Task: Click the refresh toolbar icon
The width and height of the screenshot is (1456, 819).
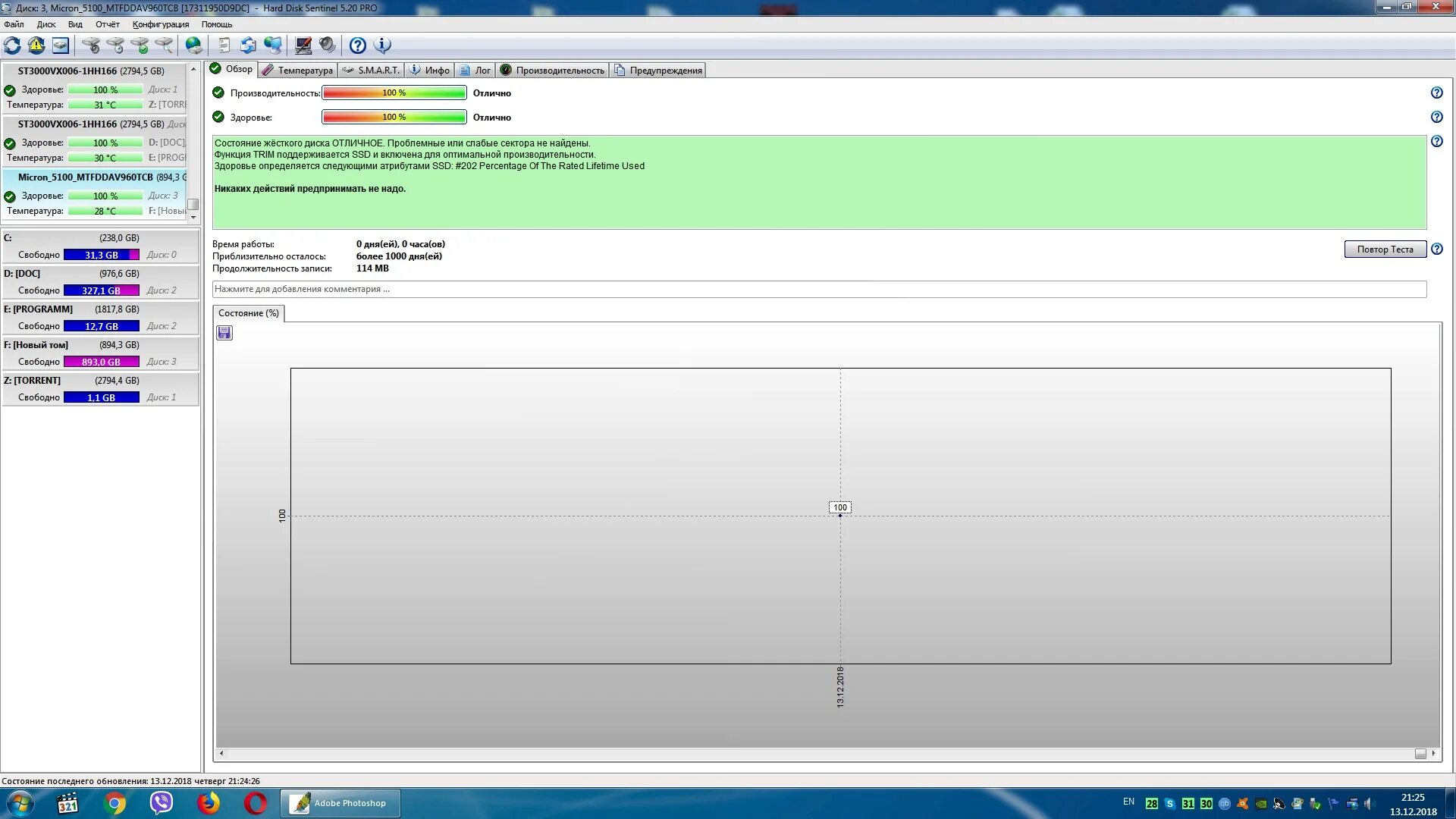Action: coord(13,45)
